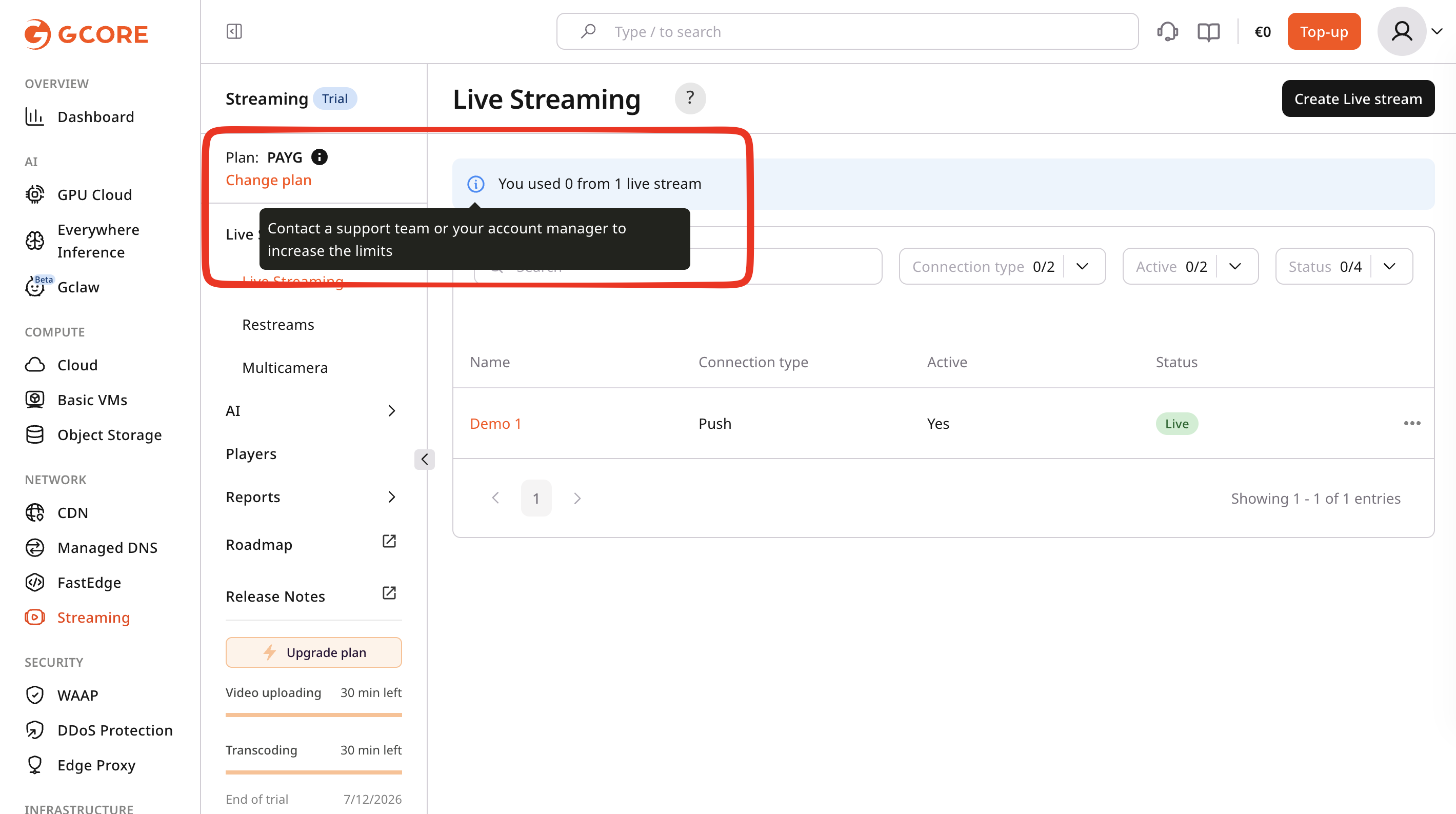Open row actions menu for Demo 1

(x=1412, y=423)
